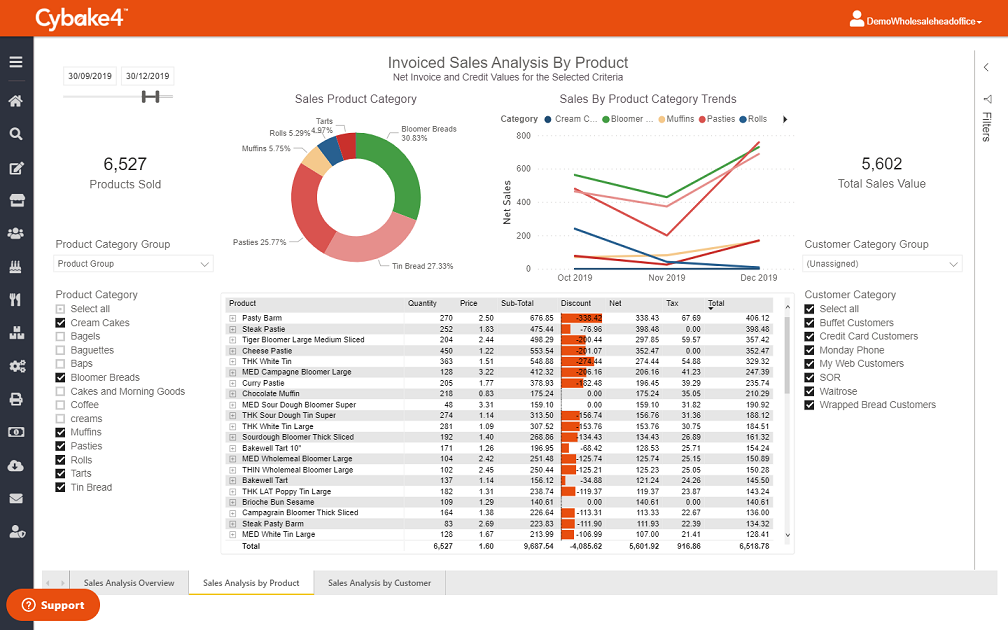Open the Customer Category Group Unassigned dropdown
The image size is (1008, 630).
pos(881,263)
